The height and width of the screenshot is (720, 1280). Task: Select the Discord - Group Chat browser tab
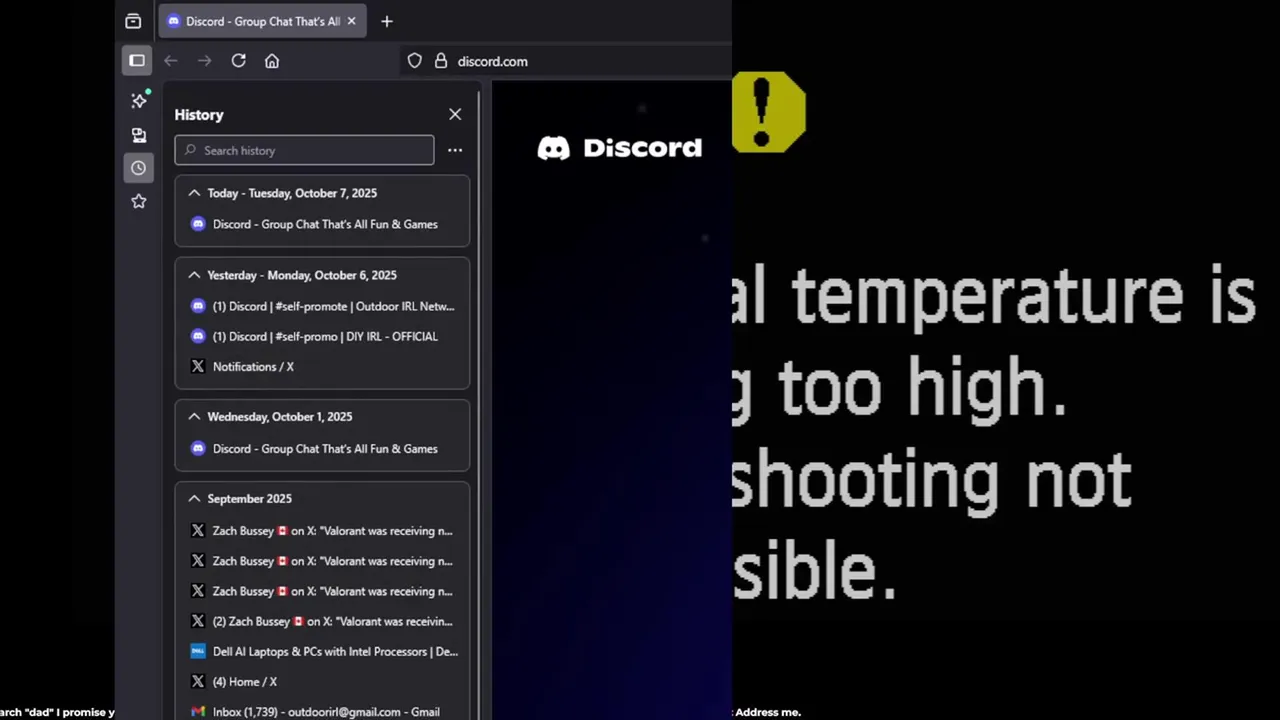pos(262,21)
